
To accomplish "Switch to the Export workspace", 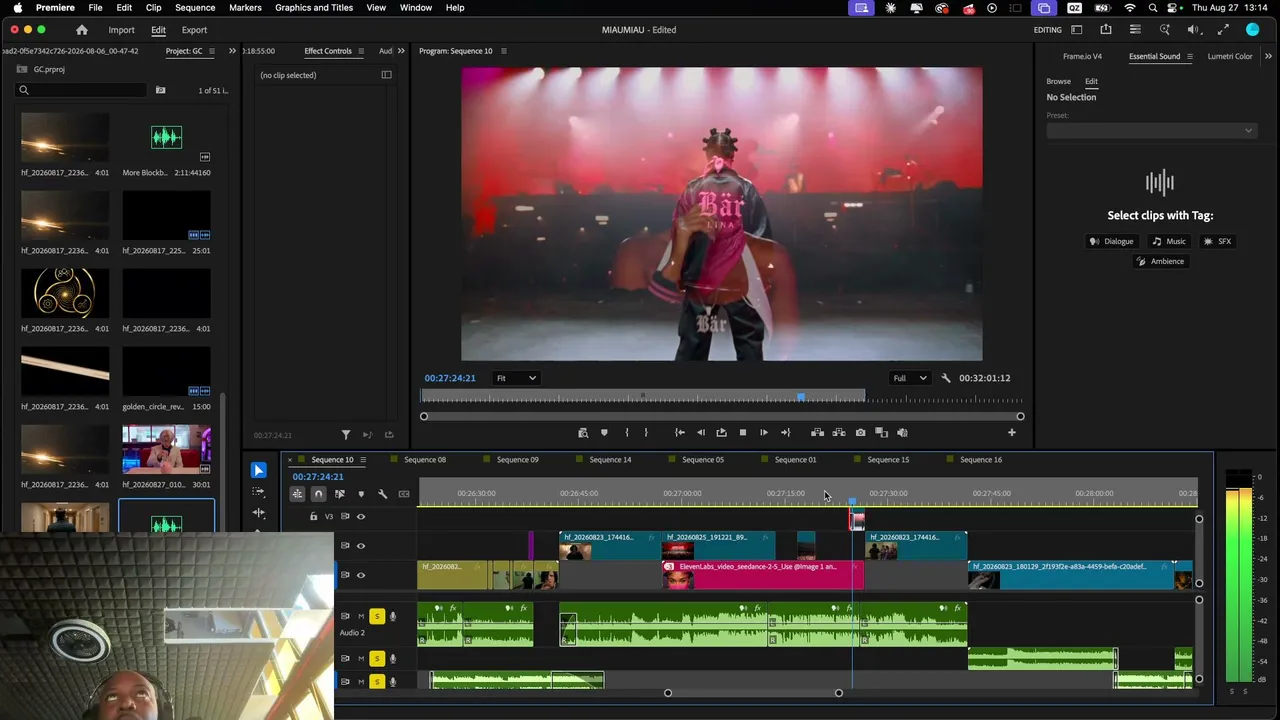I will [x=194, y=30].
